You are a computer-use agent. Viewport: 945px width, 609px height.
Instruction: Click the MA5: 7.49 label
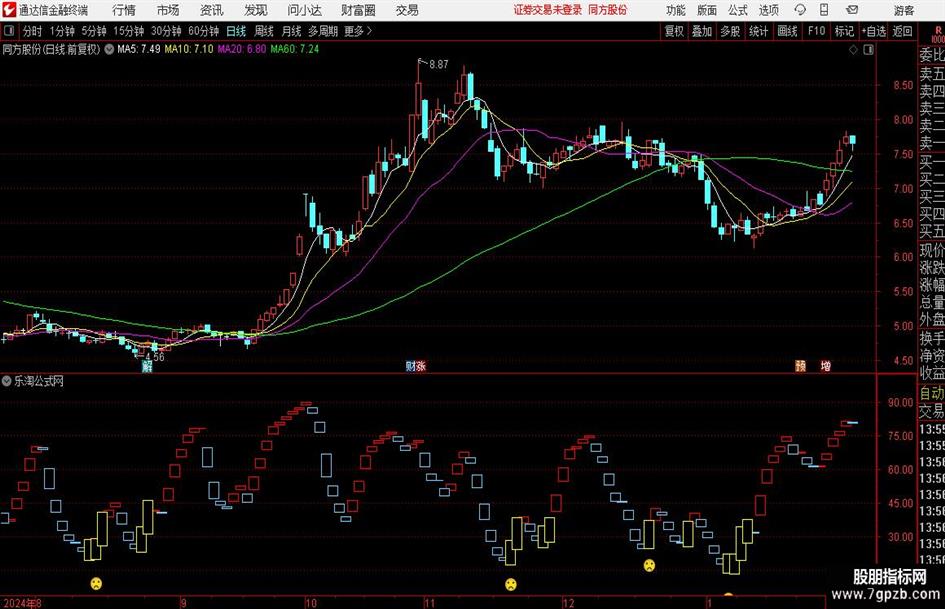tap(139, 49)
